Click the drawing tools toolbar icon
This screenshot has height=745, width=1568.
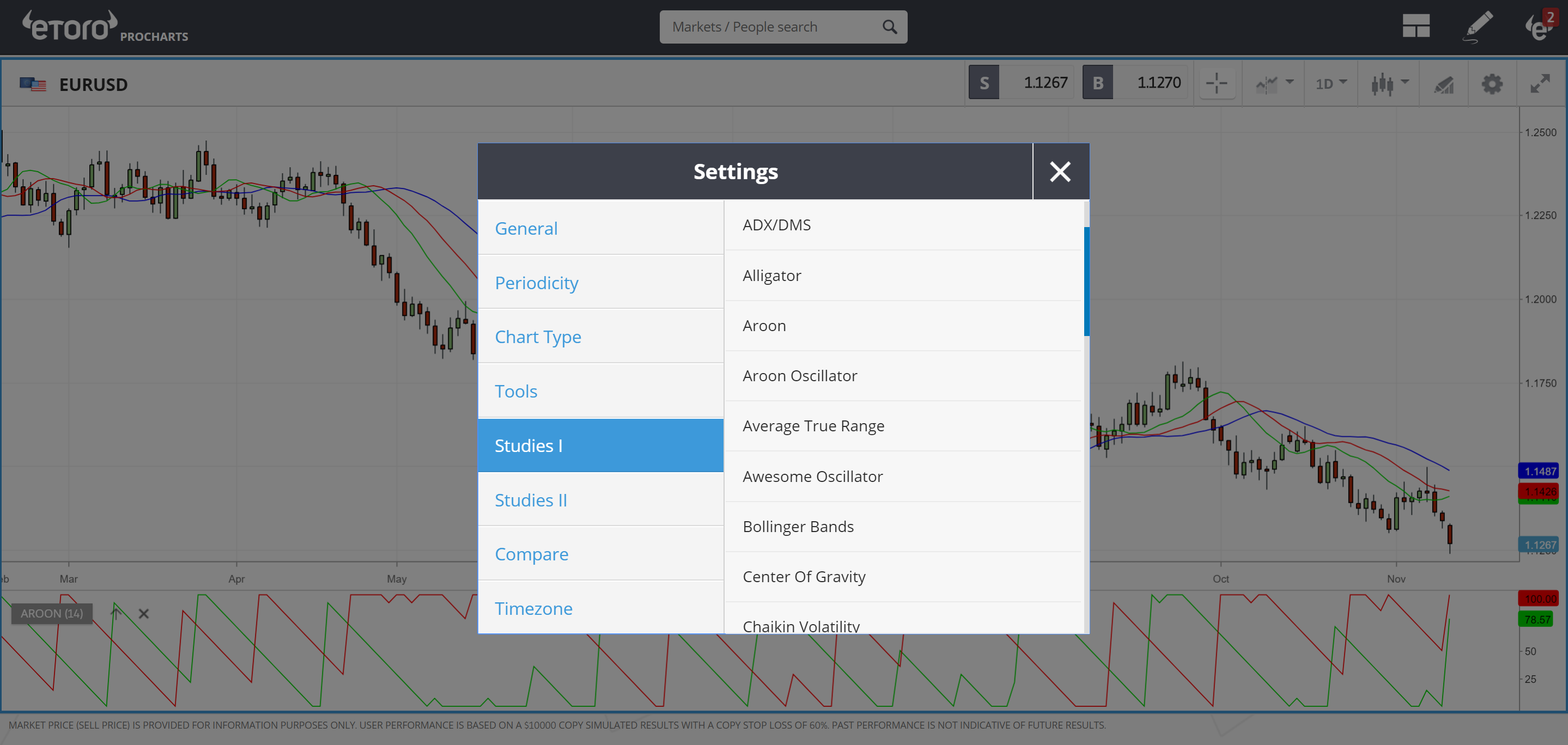[x=1443, y=83]
